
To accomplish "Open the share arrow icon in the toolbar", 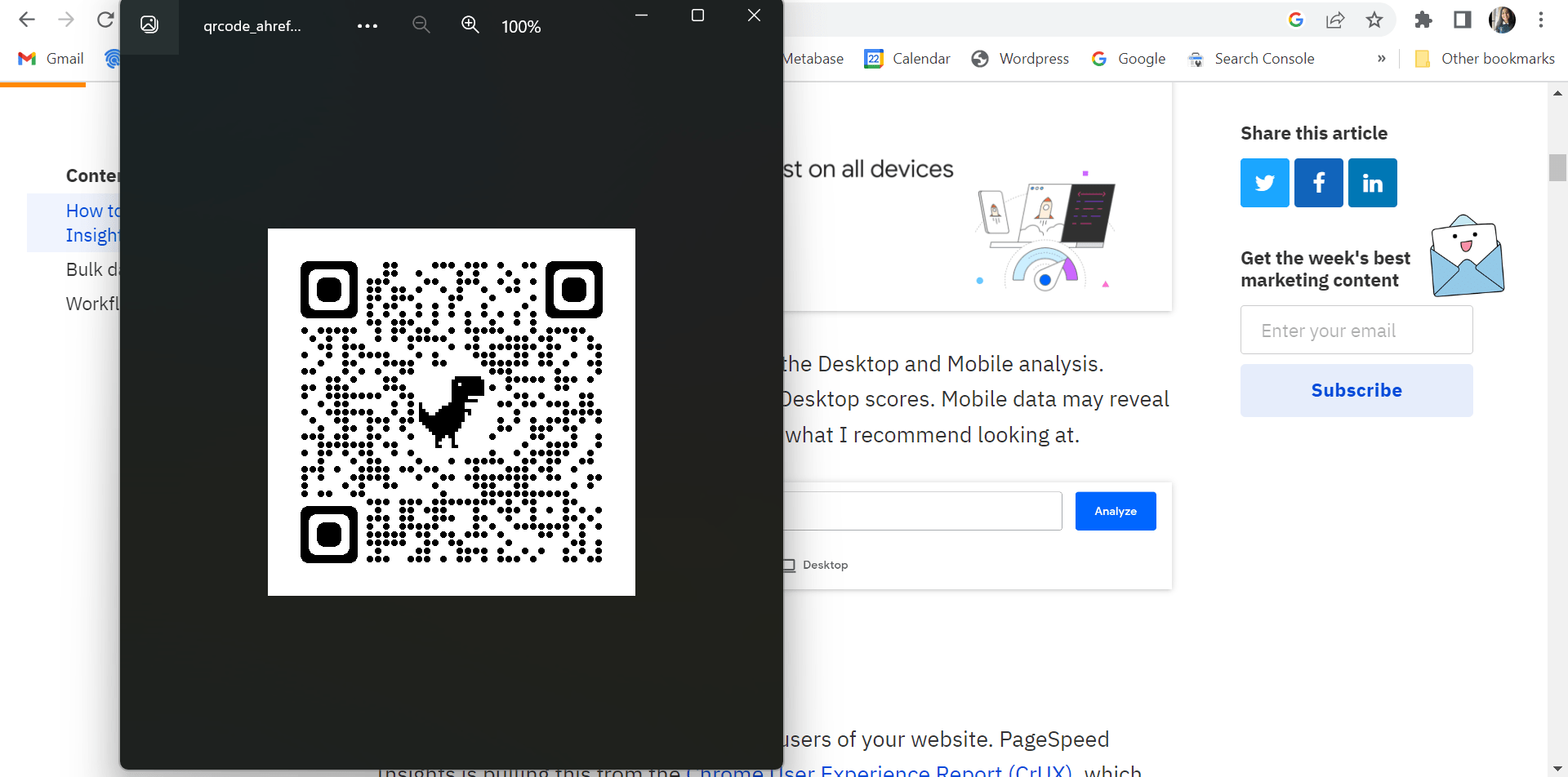I will (1335, 19).
